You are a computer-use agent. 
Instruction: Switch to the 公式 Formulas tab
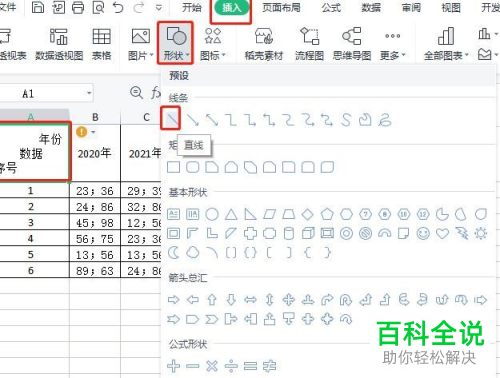click(x=331, y=7)
